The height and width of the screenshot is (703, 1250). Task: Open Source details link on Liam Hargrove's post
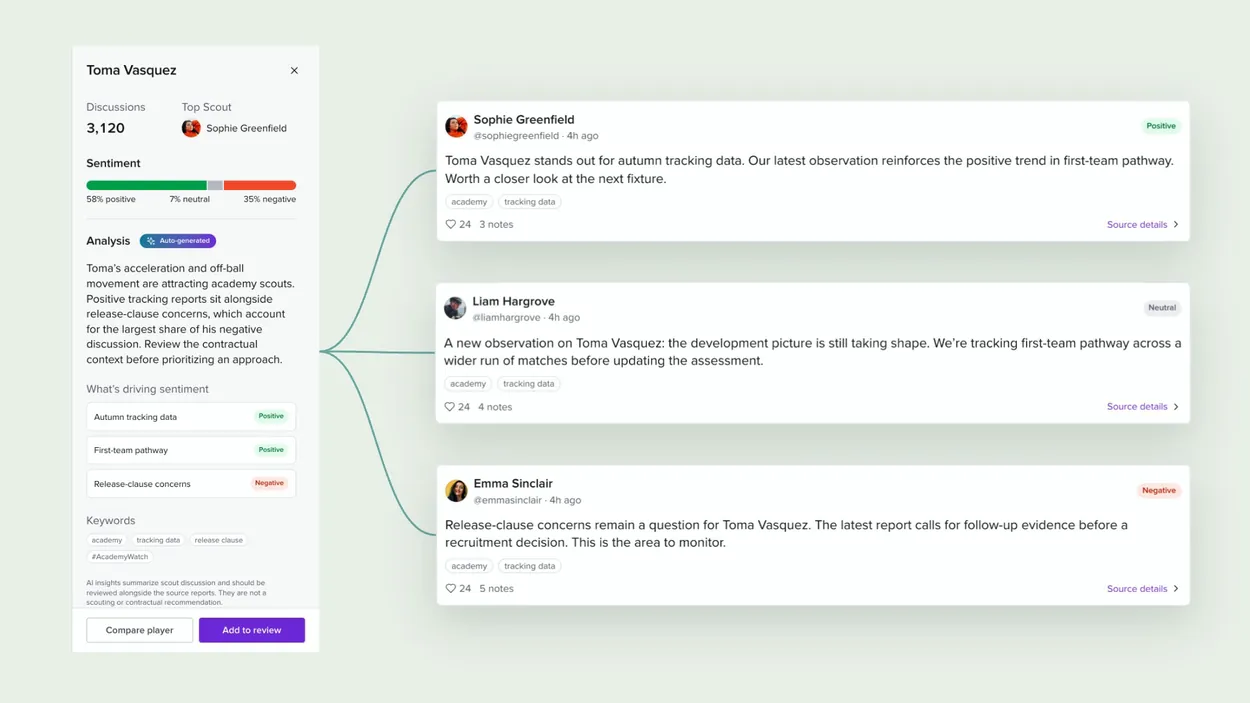(x=1137, y=407)
